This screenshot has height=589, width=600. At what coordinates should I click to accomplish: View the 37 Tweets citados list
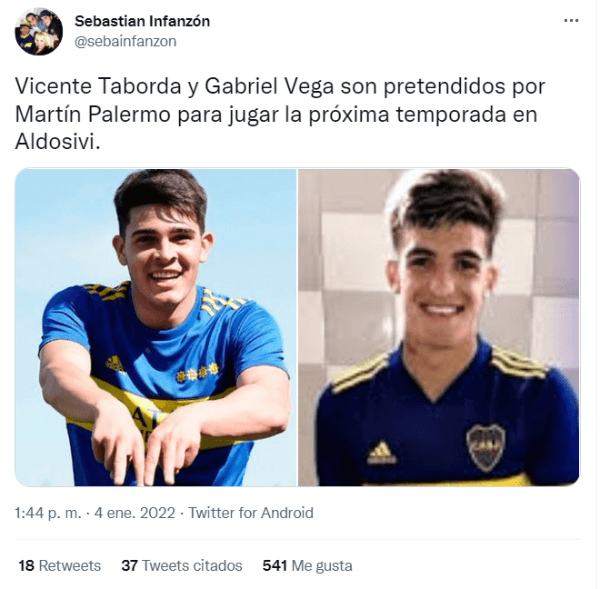coord(182,566)
